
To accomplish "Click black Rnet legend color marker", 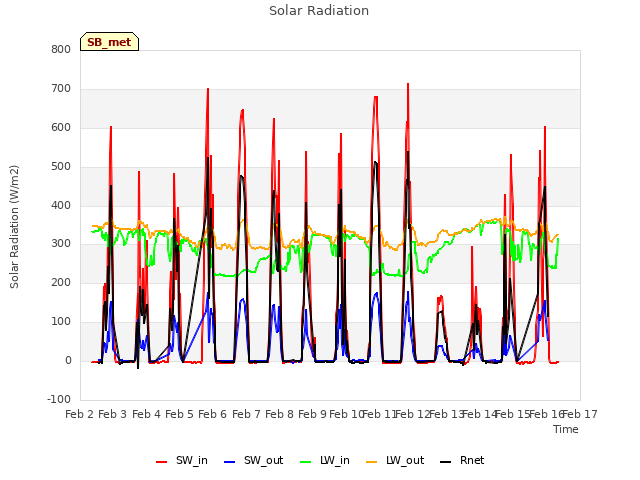I will 446,462.
